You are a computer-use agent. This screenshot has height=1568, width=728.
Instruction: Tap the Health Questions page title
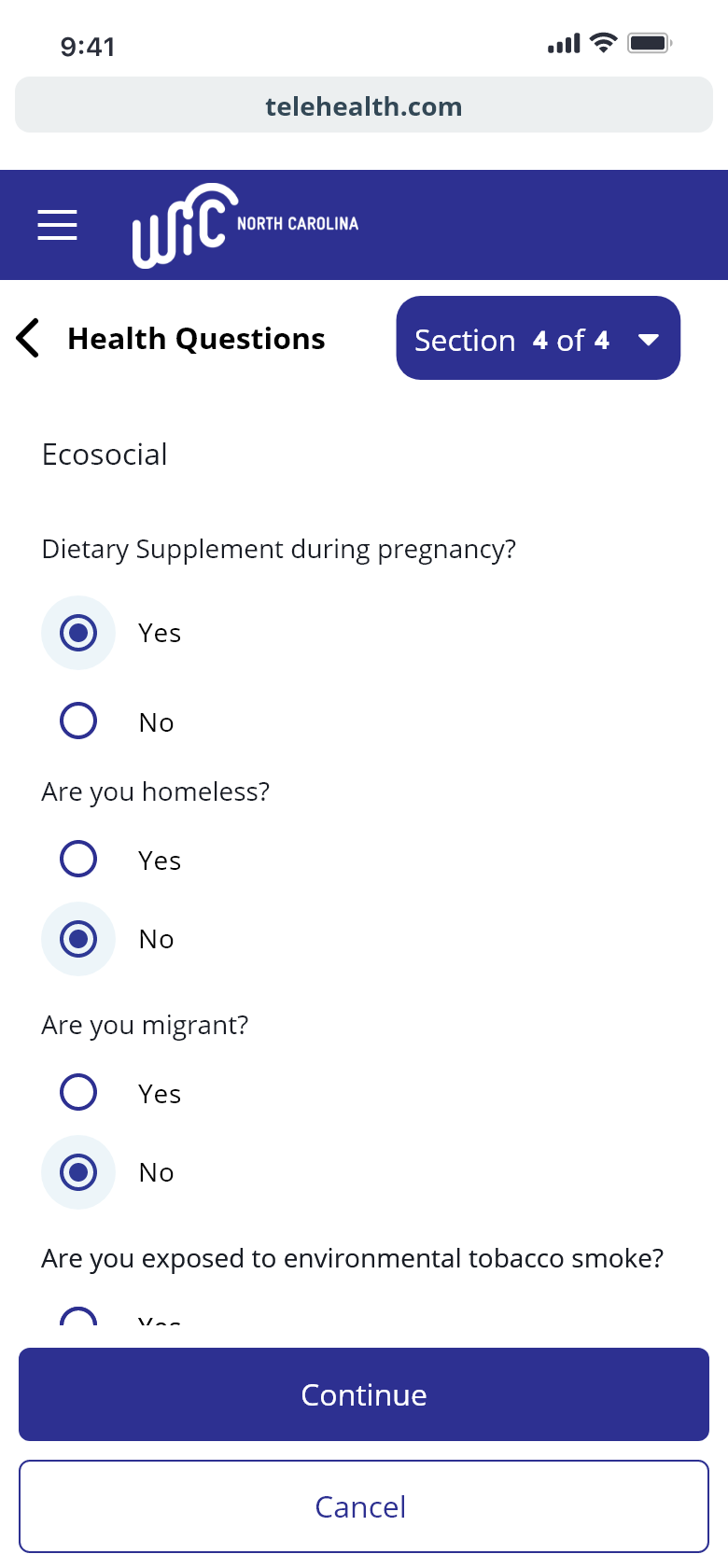pos(196,339)
